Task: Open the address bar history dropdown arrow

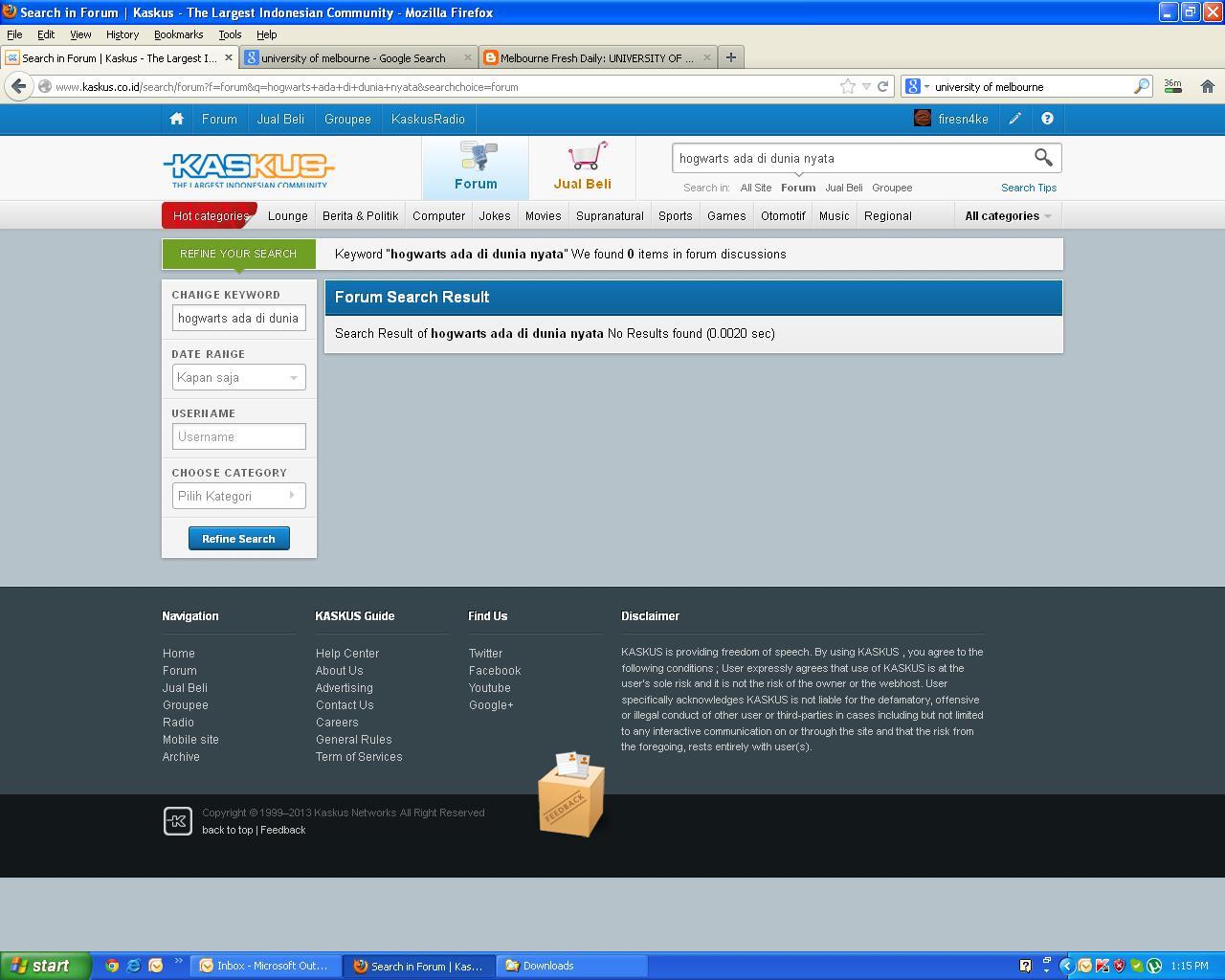Action: (x=866, y=86)
